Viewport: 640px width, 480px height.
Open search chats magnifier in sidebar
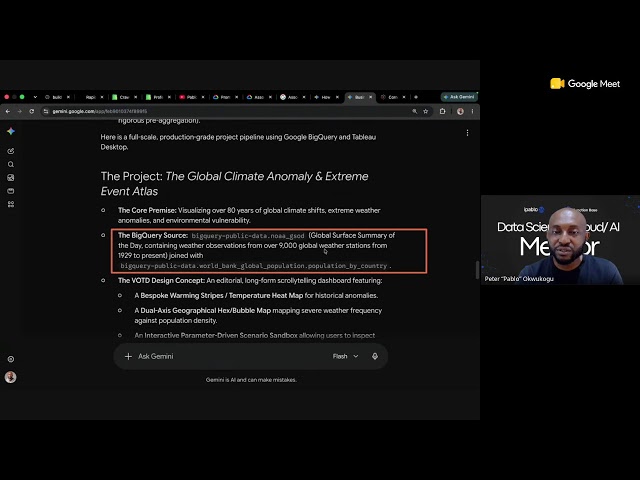(x=11, y=164)
